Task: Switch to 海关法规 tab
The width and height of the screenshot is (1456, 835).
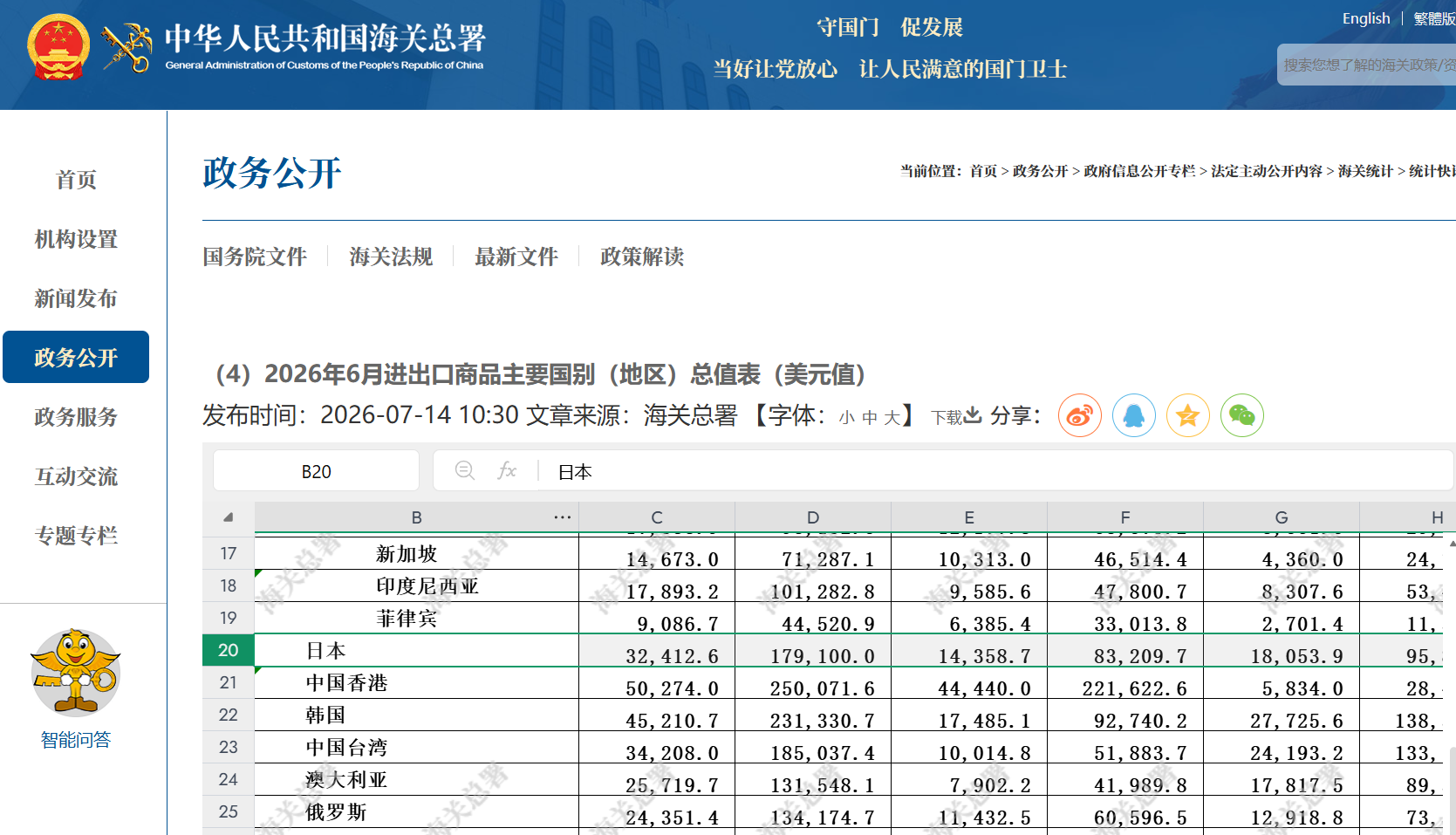Action: click(391, 257)
